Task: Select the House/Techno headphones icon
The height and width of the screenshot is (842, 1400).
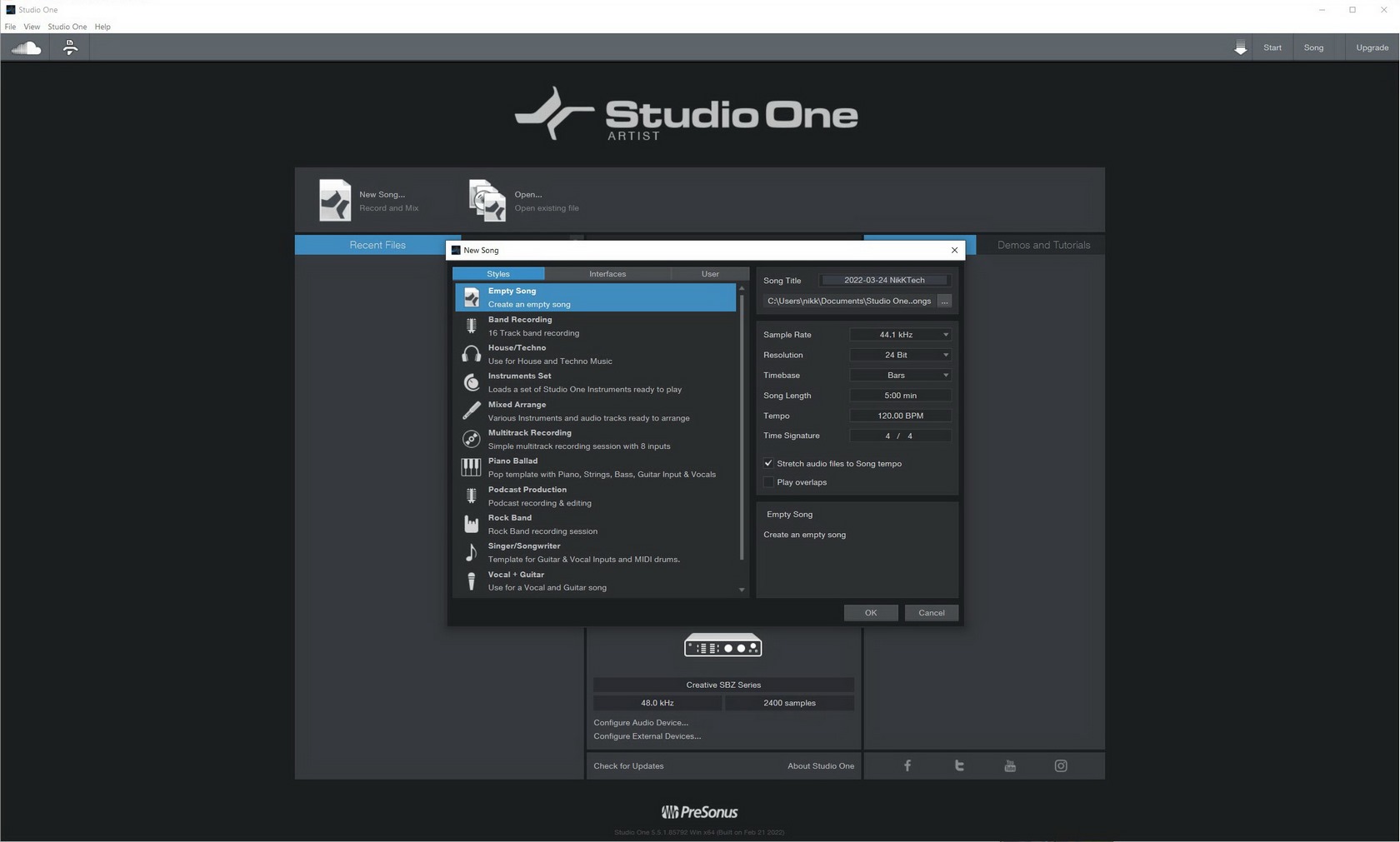Action: click(x=472, y=354)
